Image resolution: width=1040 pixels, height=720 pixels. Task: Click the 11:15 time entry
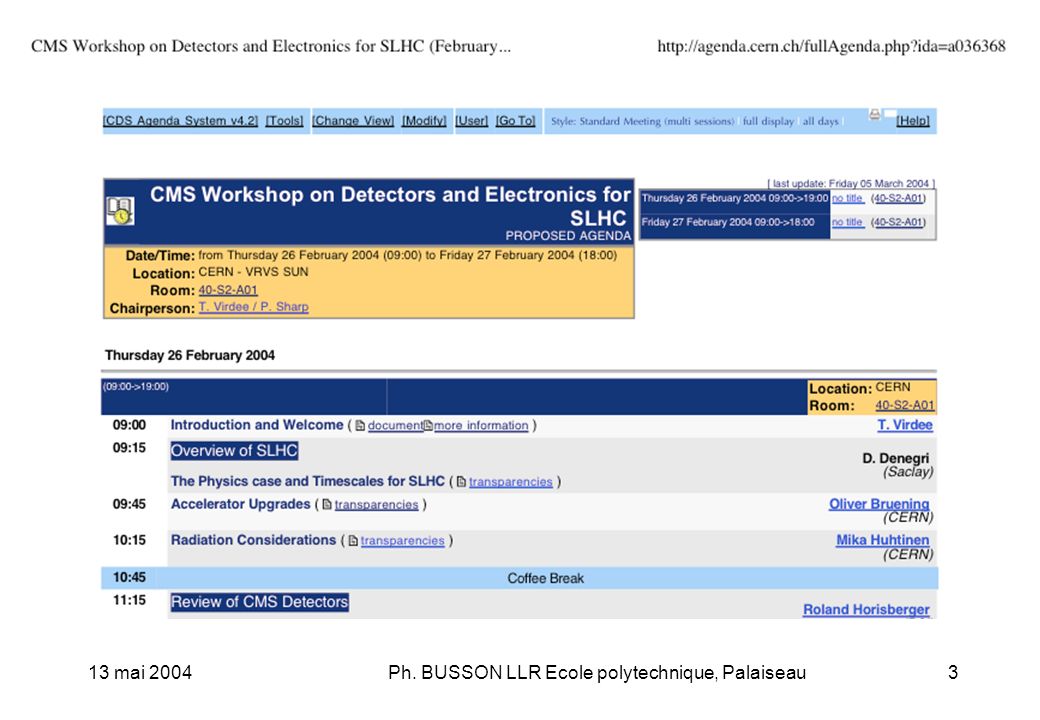[x=129, y=601]
